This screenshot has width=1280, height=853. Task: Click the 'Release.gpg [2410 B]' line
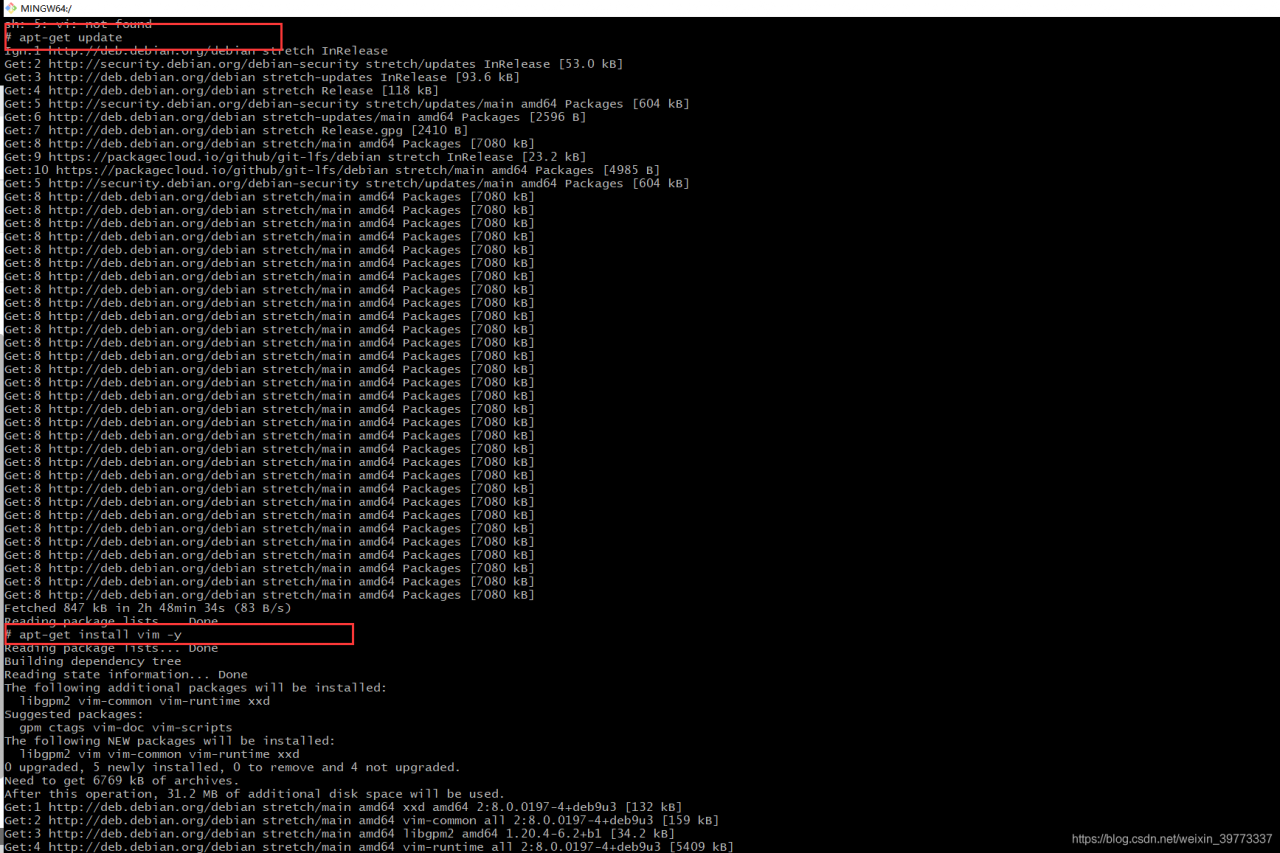[x=236, y=130]
